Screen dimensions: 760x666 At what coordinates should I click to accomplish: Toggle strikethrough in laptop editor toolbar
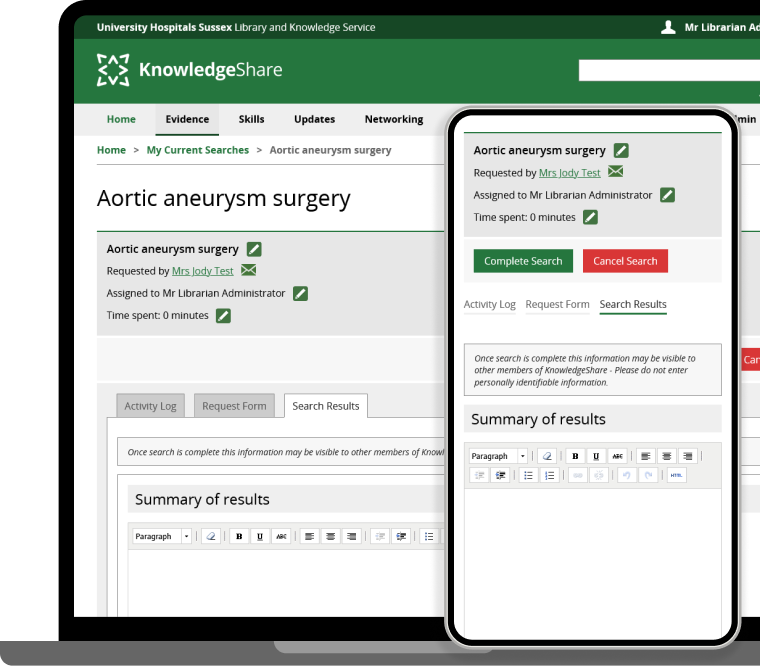tap(281, 537)
